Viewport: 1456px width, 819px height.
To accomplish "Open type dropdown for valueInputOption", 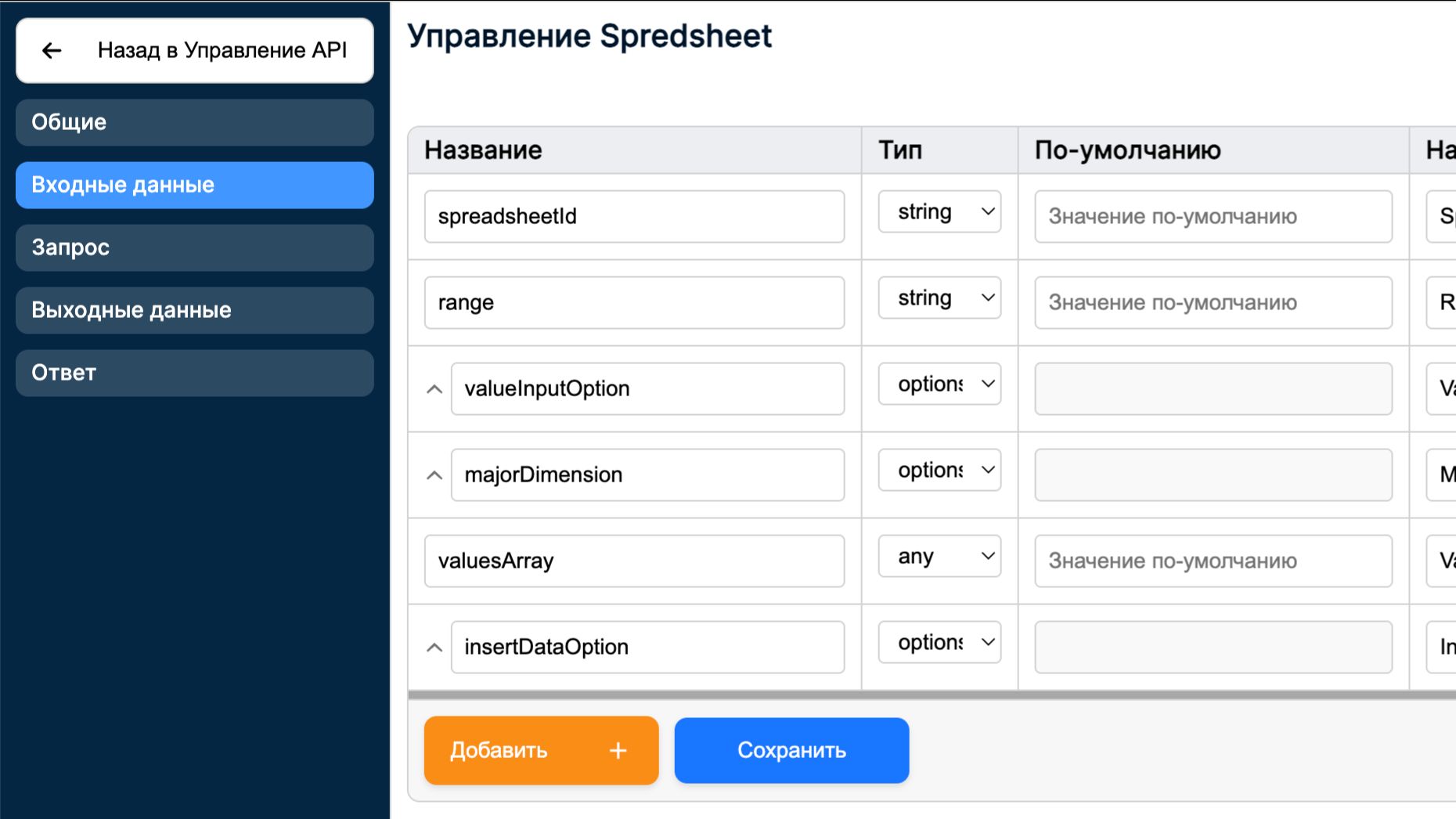I will pyautogui.click(x=939, y=384).
